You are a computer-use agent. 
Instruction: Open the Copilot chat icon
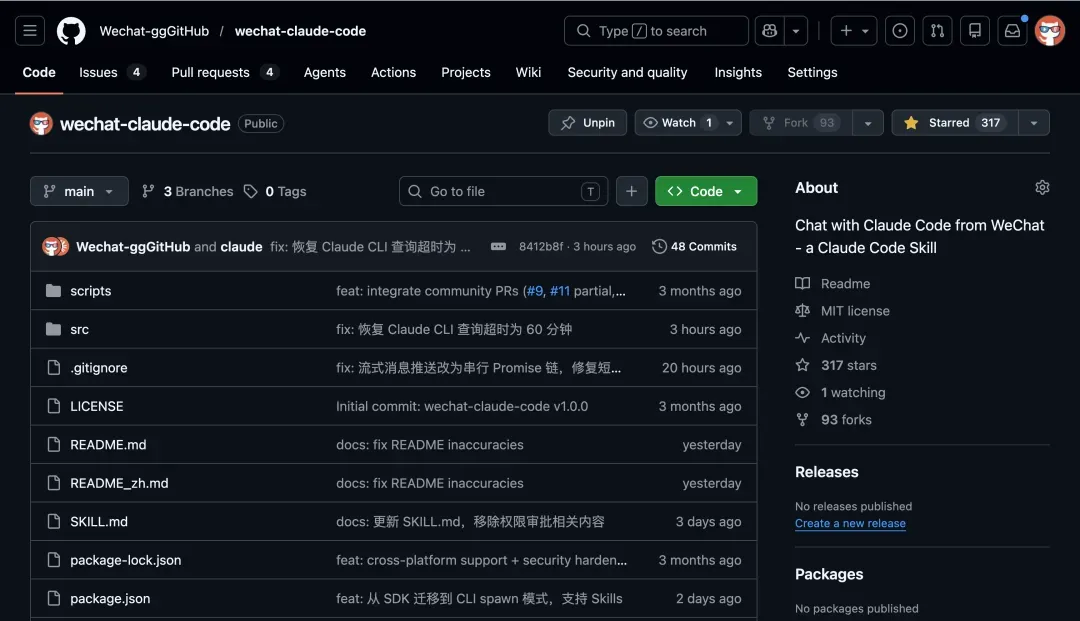tap(769, 31)
